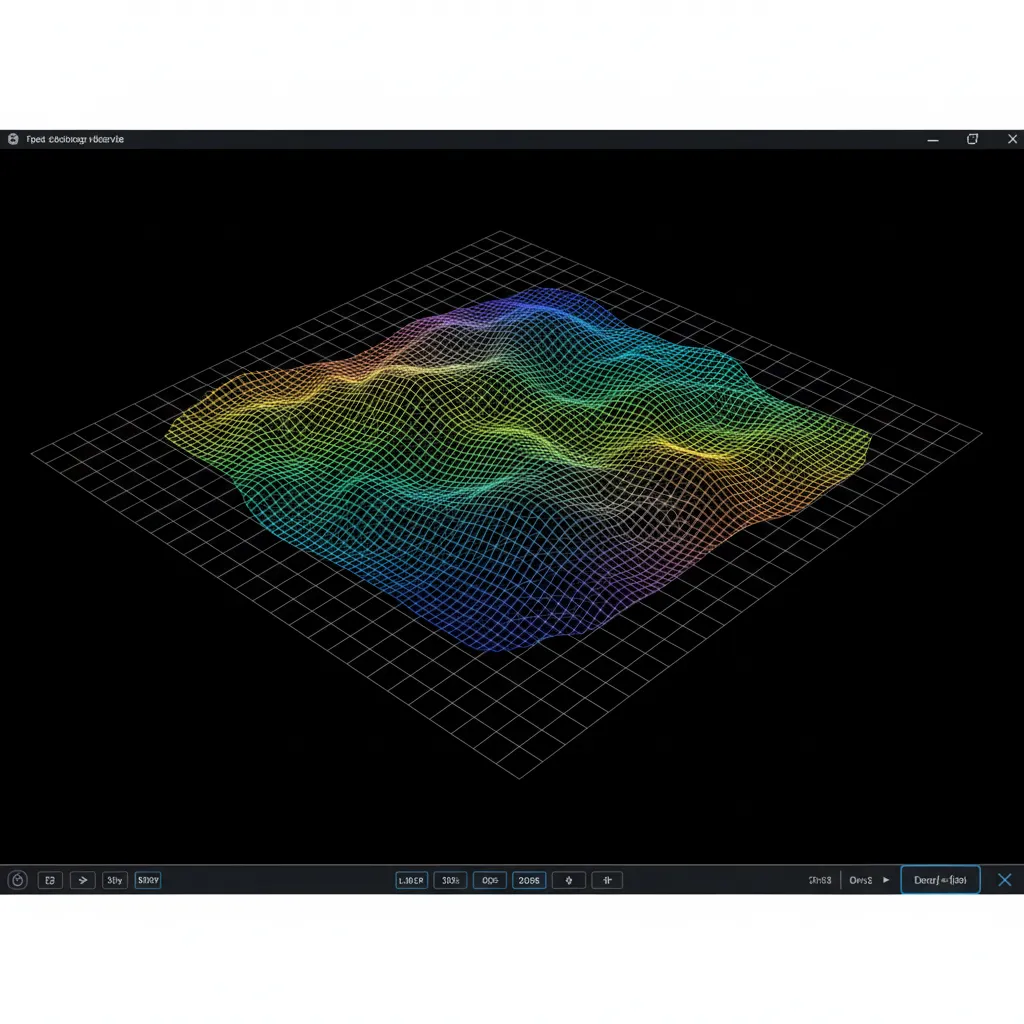Open the 'Ows8' dropdown with arrow
The width and height of the screenshot is (1024, 1024).
(869, 880)
